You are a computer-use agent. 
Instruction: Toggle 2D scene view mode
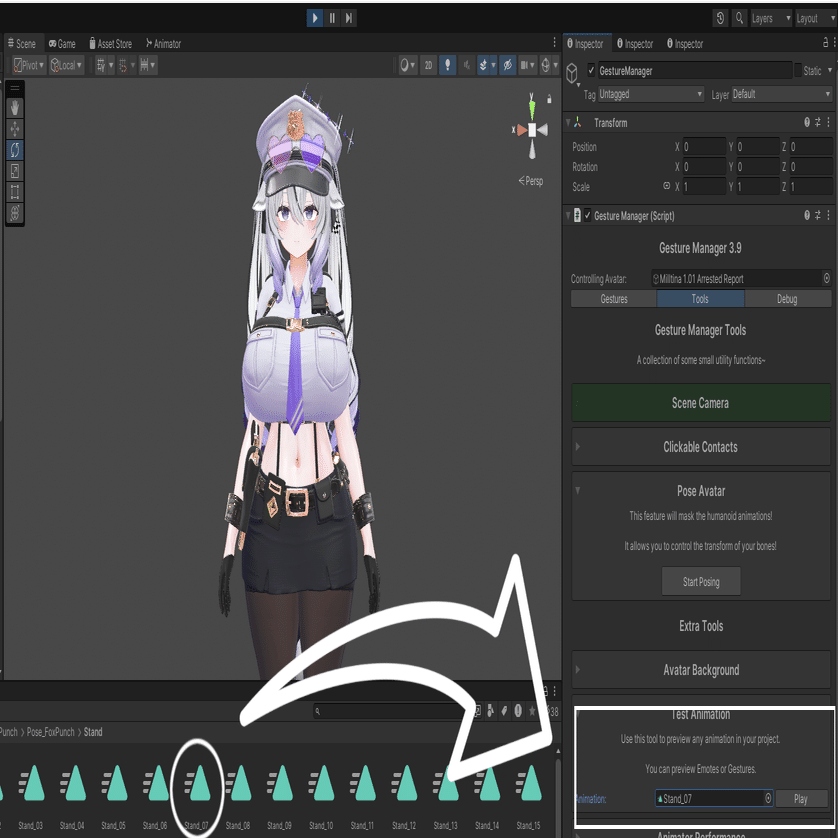pos(428,65)
